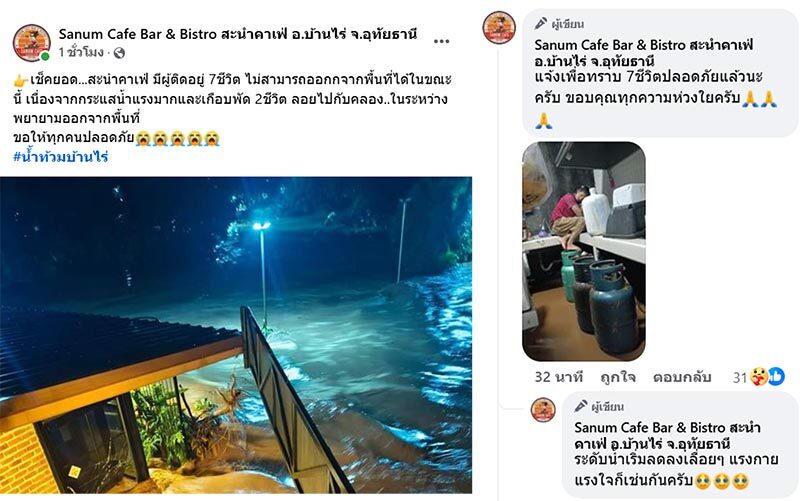The image size is (800, 501).
Task: Open page name link in reply comment
Action: (667, 435)
